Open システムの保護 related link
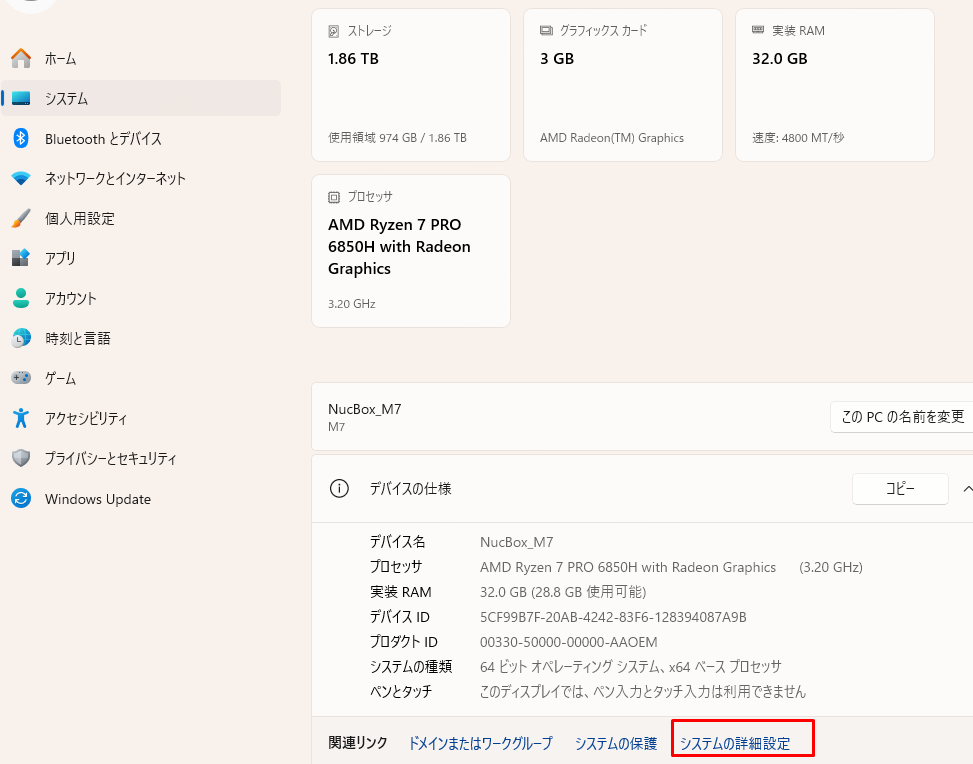Viewport: 973px width, 764px height. coord(615,743)
